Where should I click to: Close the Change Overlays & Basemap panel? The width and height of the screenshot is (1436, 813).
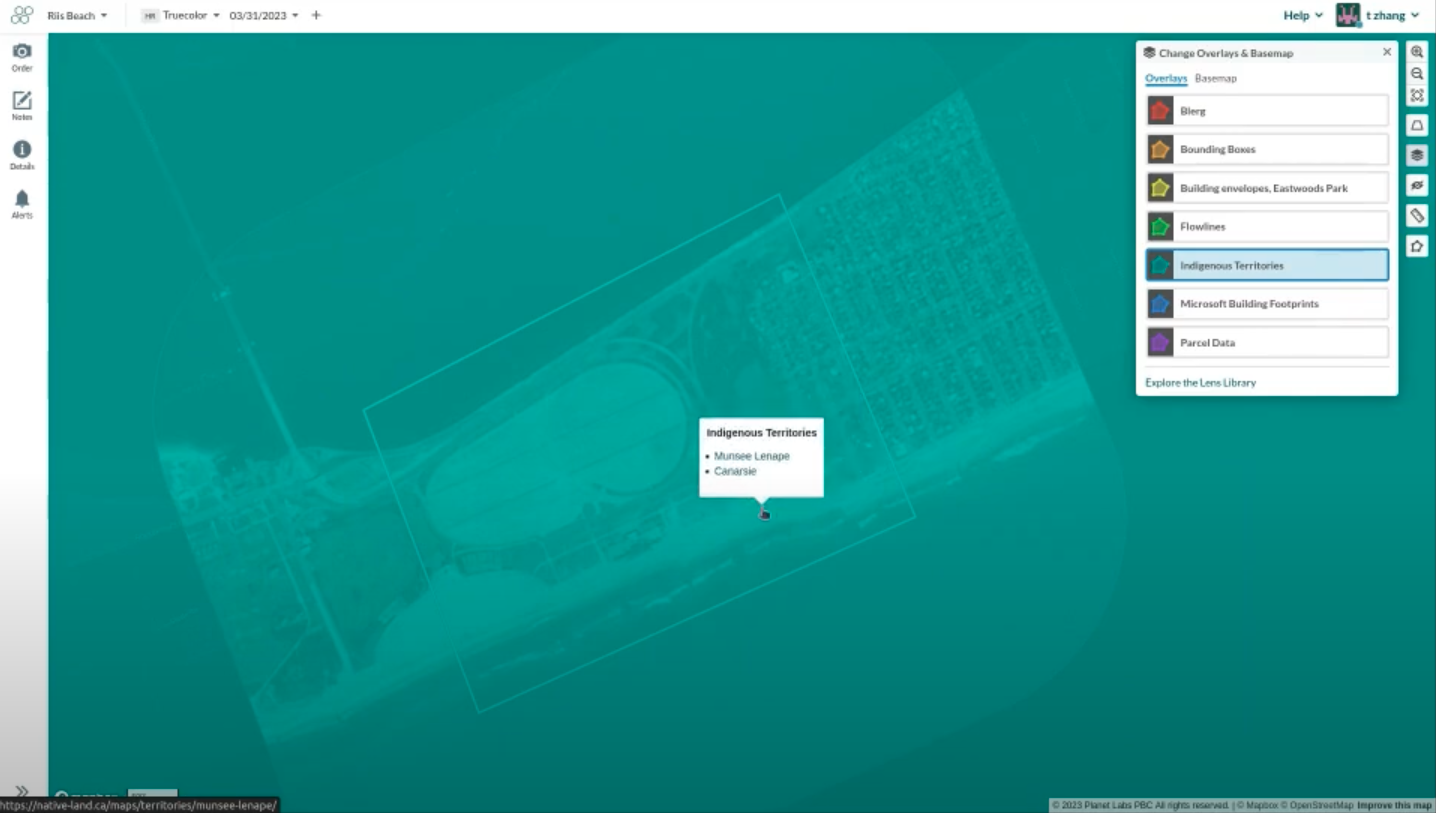[x=1386, y=52]
